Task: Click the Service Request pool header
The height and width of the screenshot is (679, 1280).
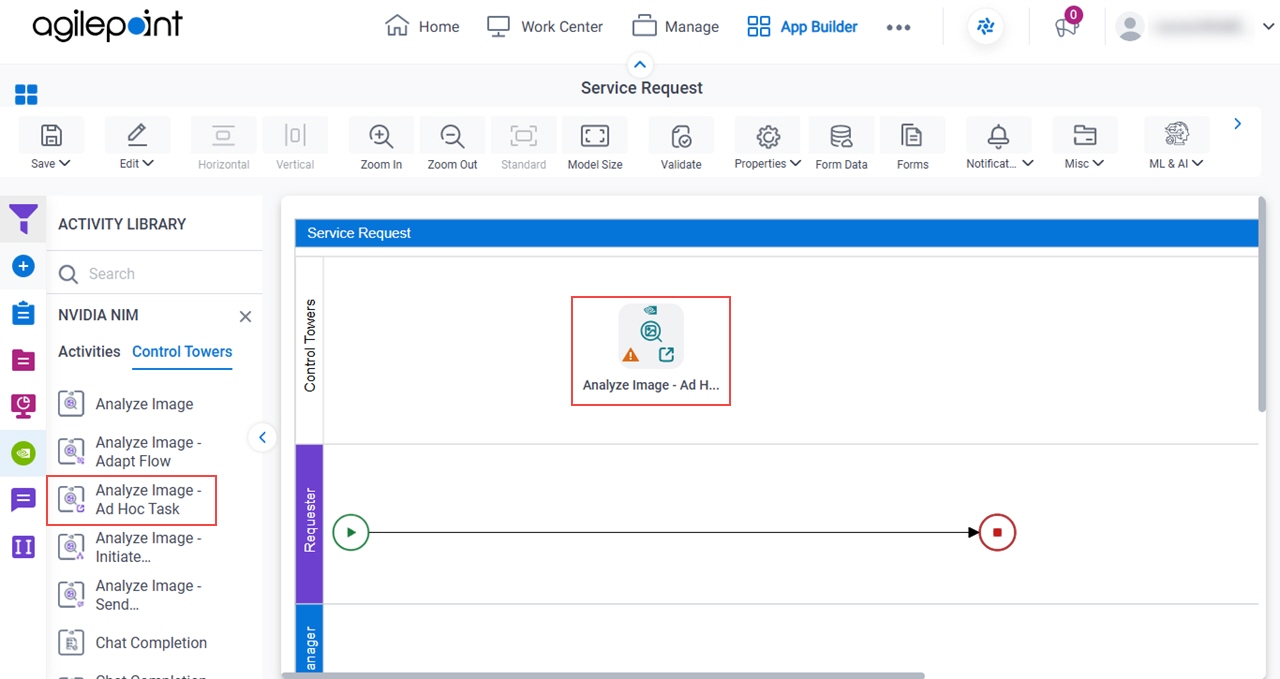Action: [776, 233]
